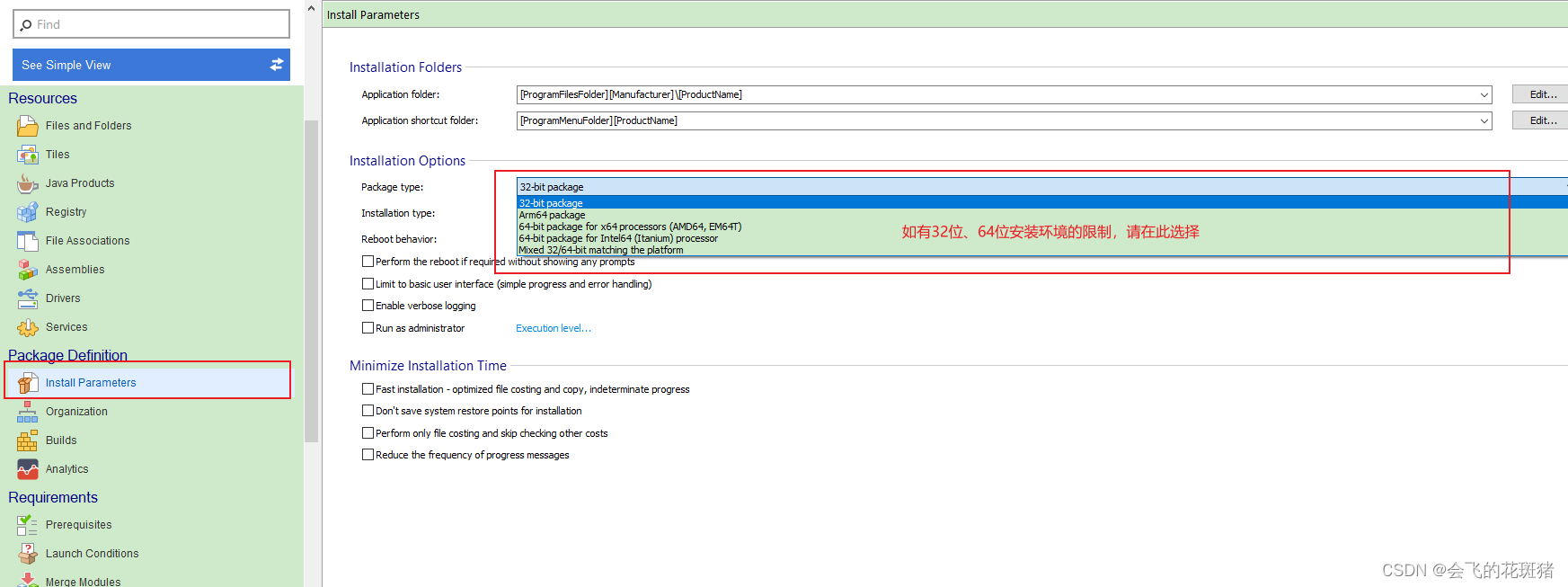Expand Application shortcut folder dropdown arrow

coord(1484,120)
